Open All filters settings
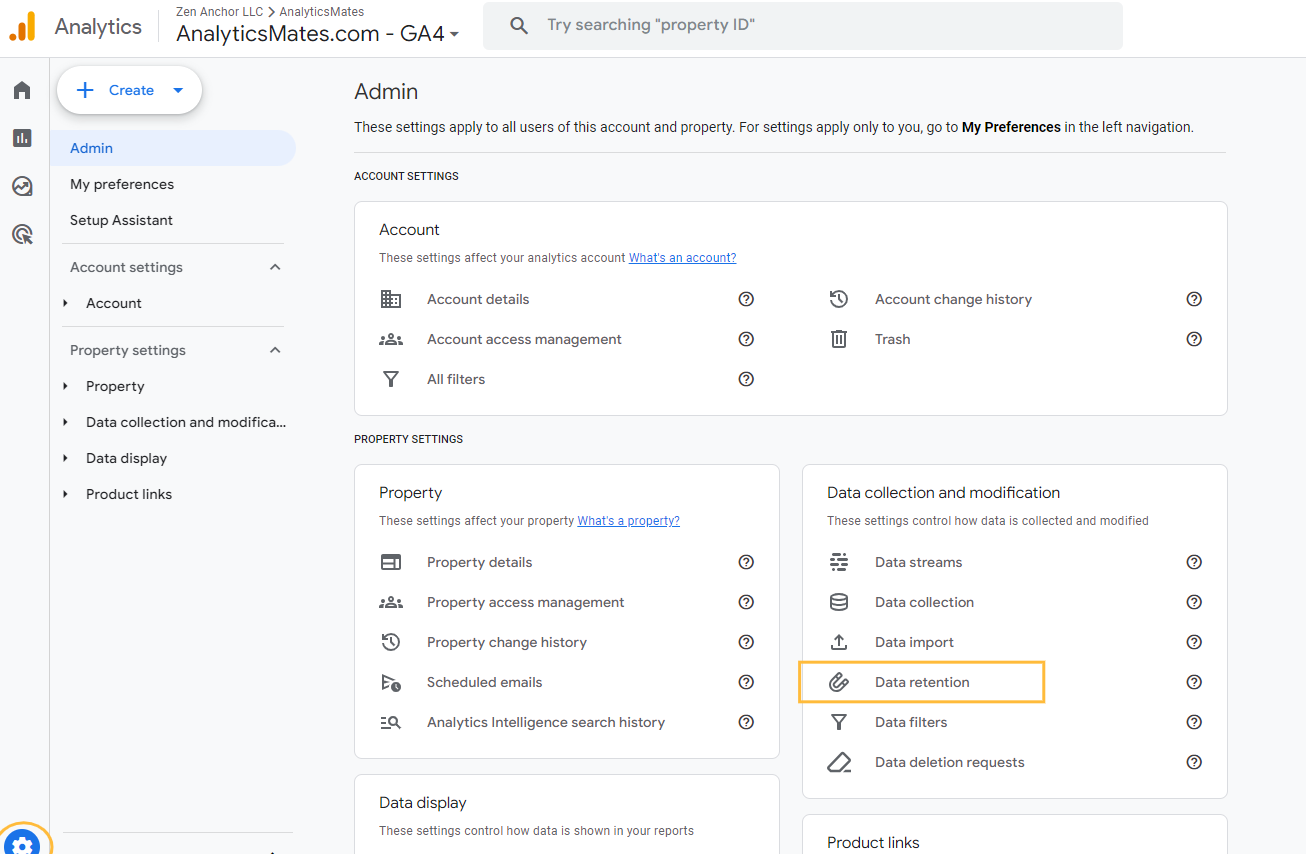 (456, 379)
